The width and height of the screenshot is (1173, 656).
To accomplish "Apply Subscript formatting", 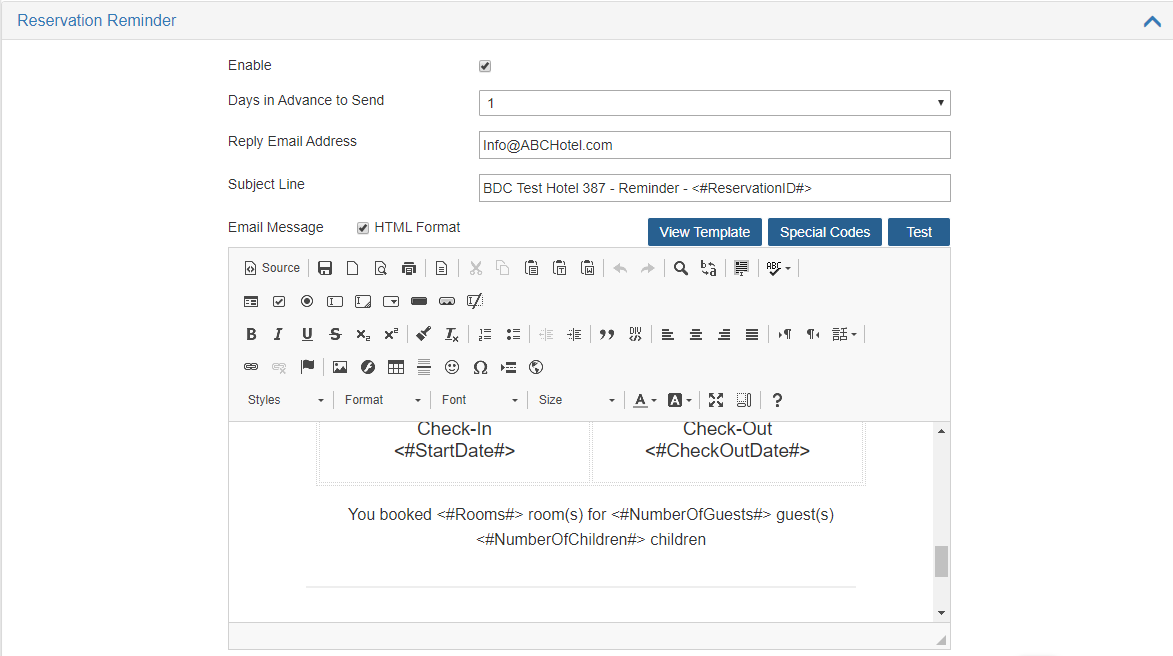I will click(x=363, y=334).
